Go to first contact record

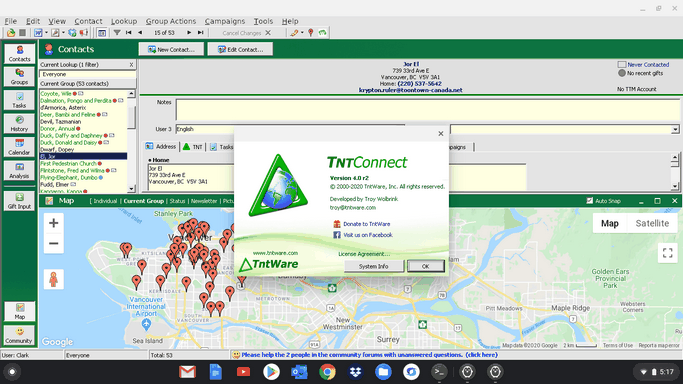[x=128, y=33]
